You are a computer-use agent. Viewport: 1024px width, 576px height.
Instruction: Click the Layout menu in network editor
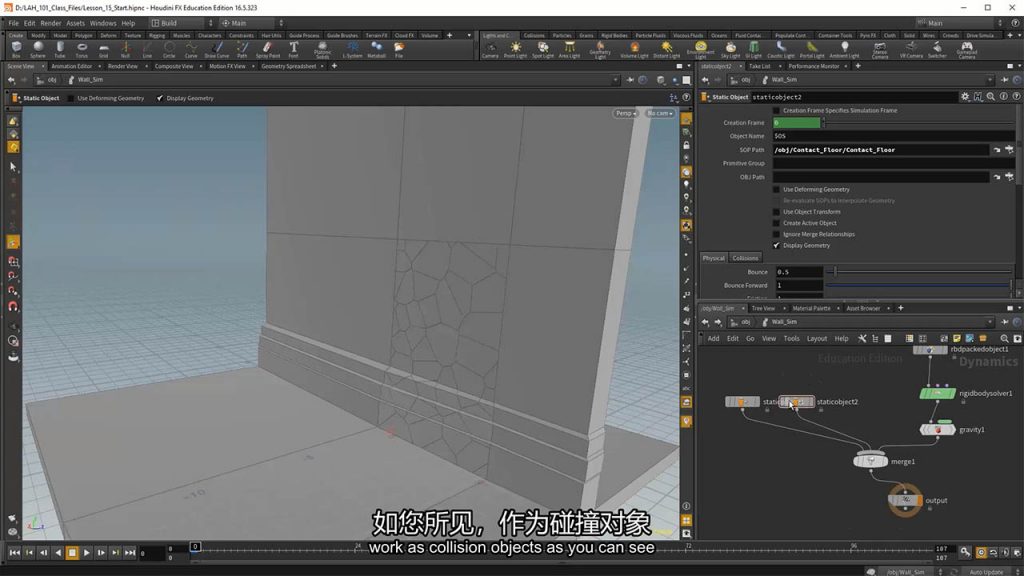tap(816, 338)
